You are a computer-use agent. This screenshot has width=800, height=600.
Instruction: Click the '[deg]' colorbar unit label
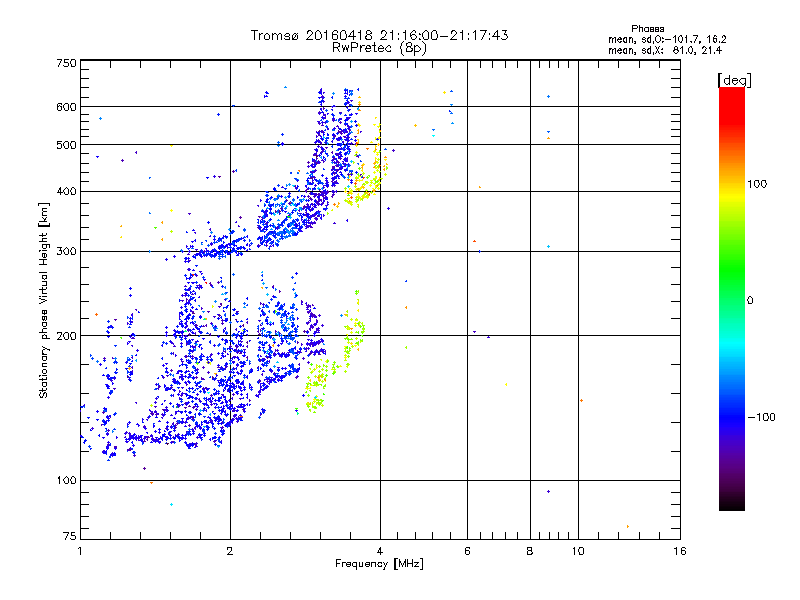pos(734,81)
